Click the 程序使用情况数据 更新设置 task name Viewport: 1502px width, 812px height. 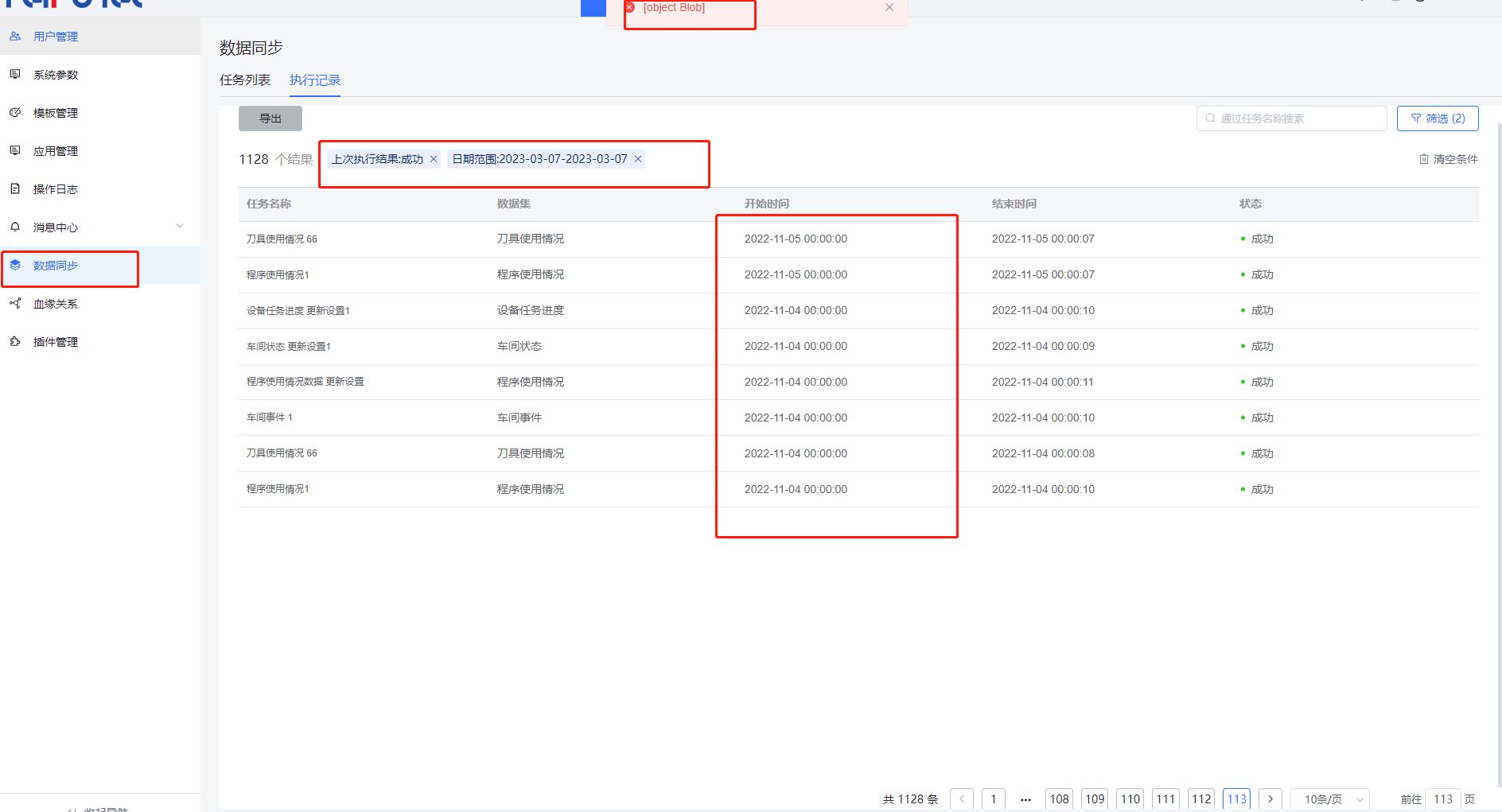point(305,382)
